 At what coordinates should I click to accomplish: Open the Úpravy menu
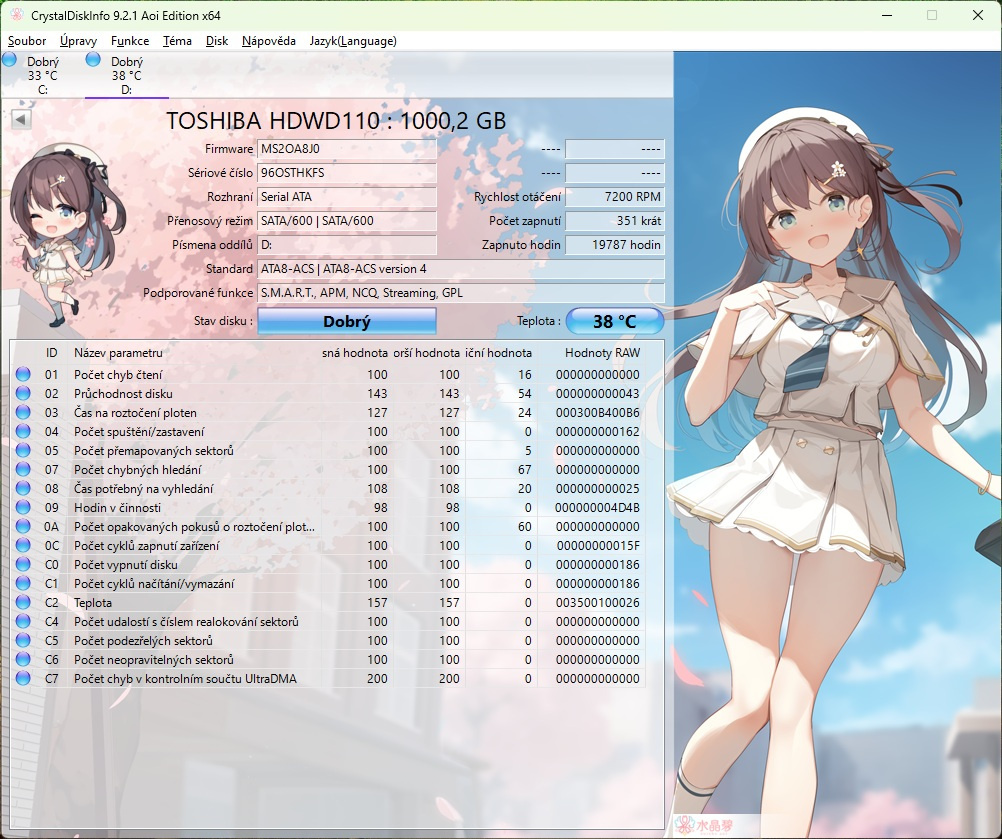pos(77,41)
